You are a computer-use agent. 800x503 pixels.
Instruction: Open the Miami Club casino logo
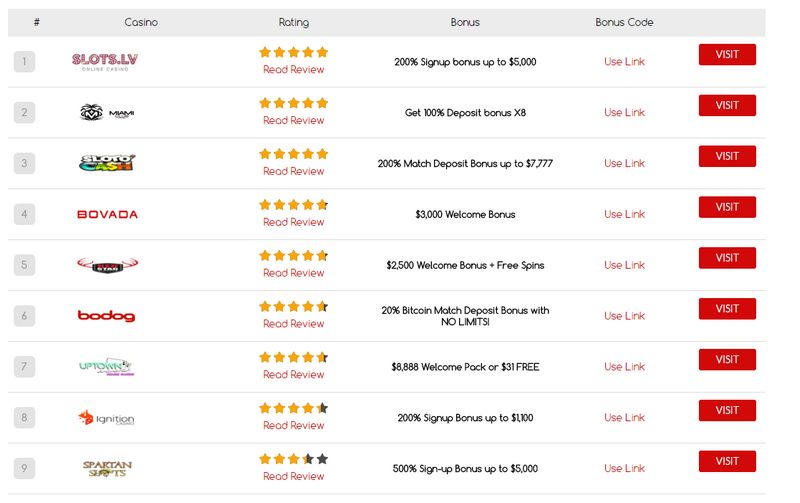click(107, 112)
